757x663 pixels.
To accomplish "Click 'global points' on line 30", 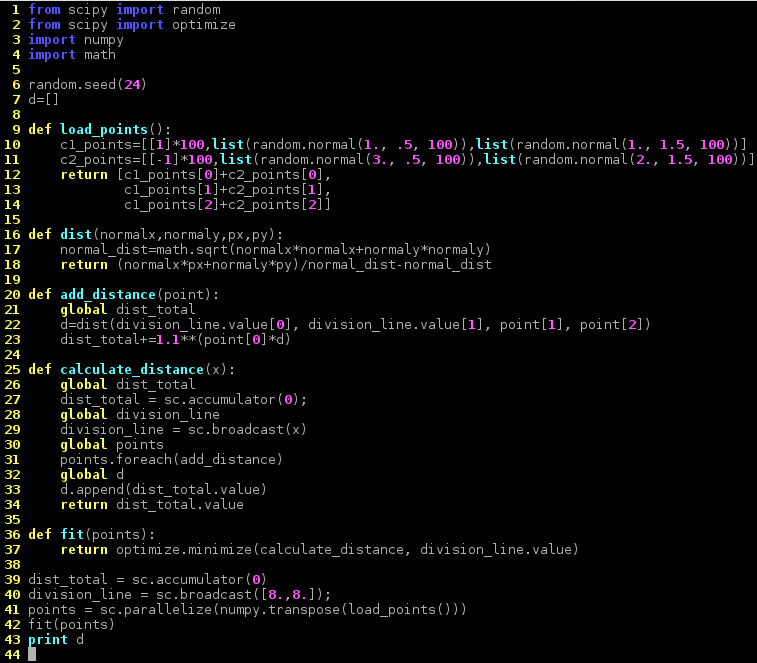I will tap(112, 444).
